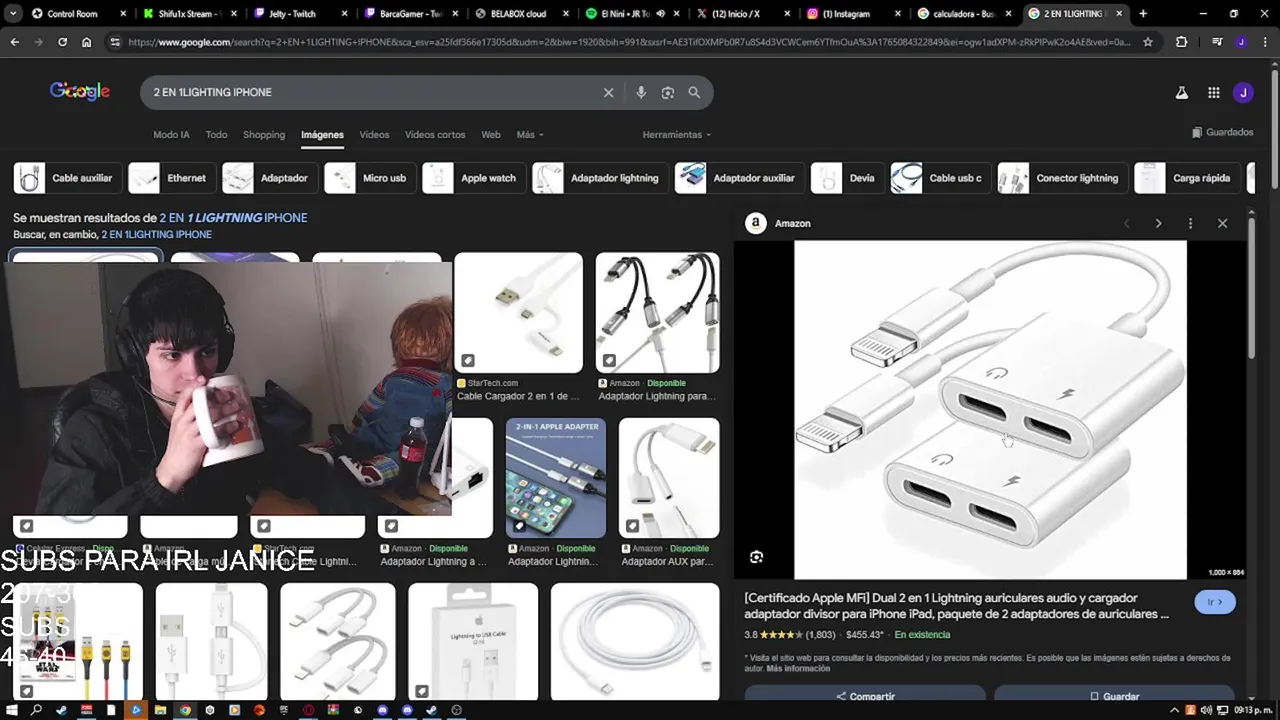Search inside image with lens icon
Screen dimensions: 1280x720
[756, 557]
